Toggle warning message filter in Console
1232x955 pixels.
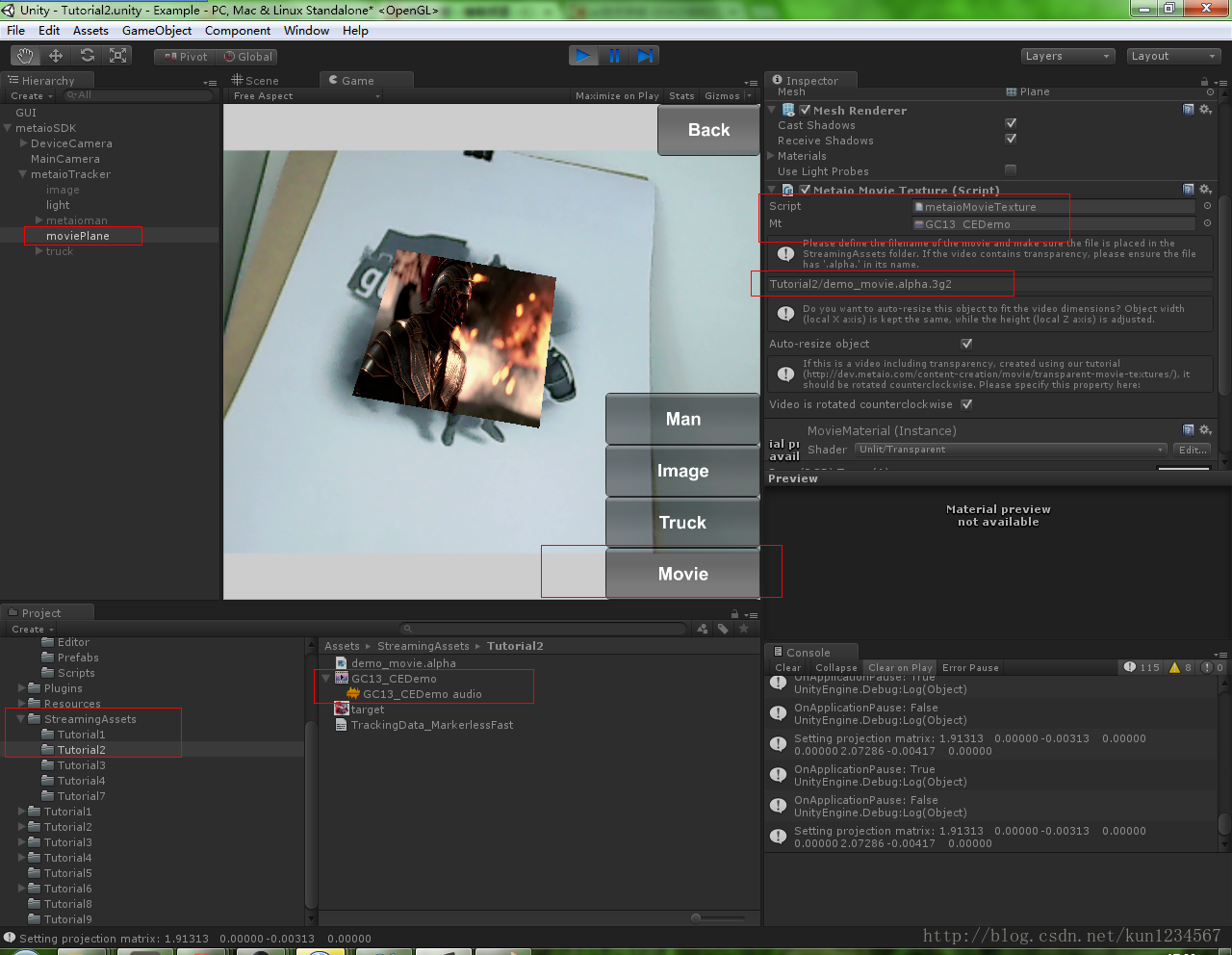(x=1181, y=667)
